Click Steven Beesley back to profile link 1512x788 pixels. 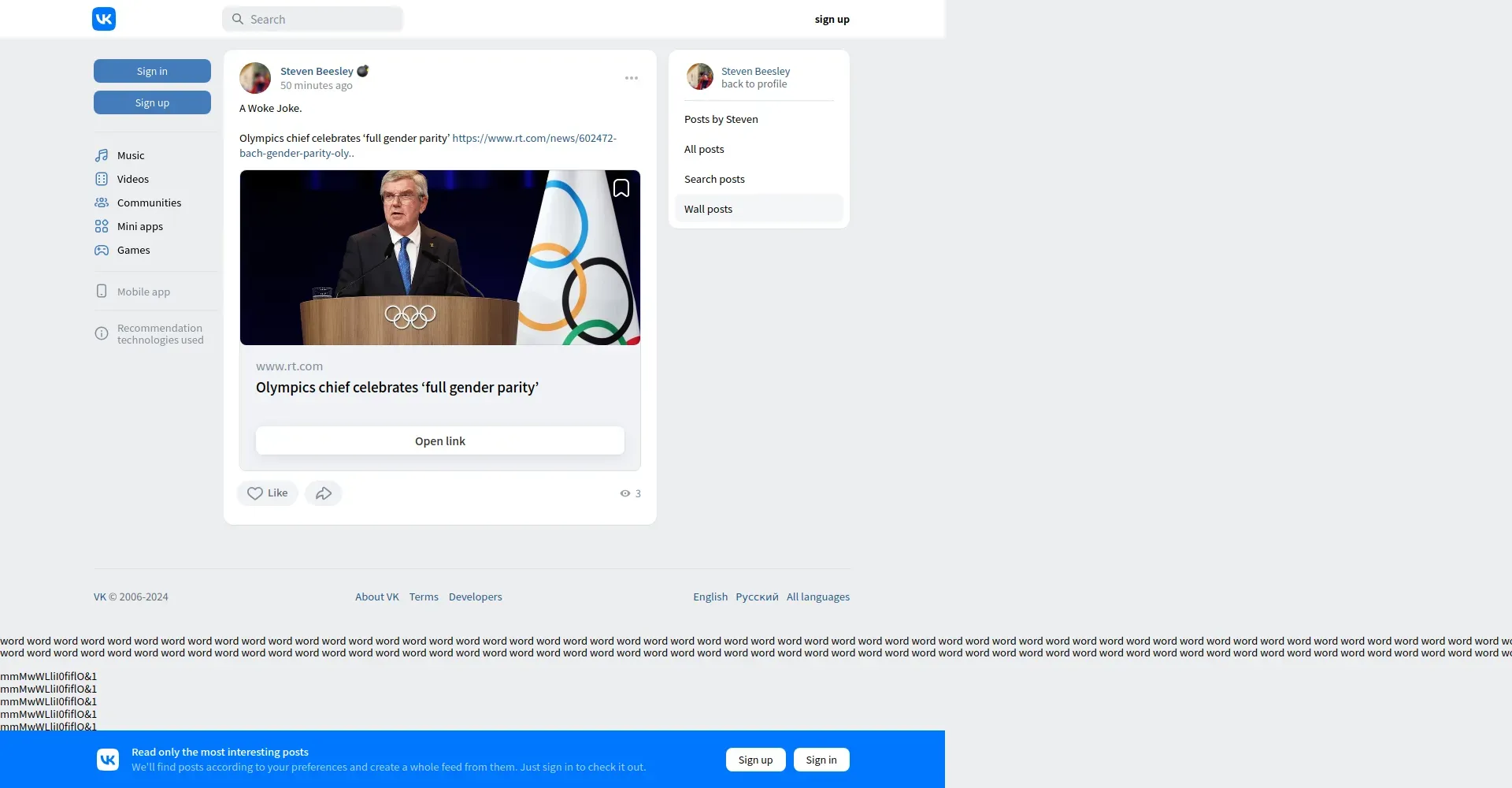[756, 77]
